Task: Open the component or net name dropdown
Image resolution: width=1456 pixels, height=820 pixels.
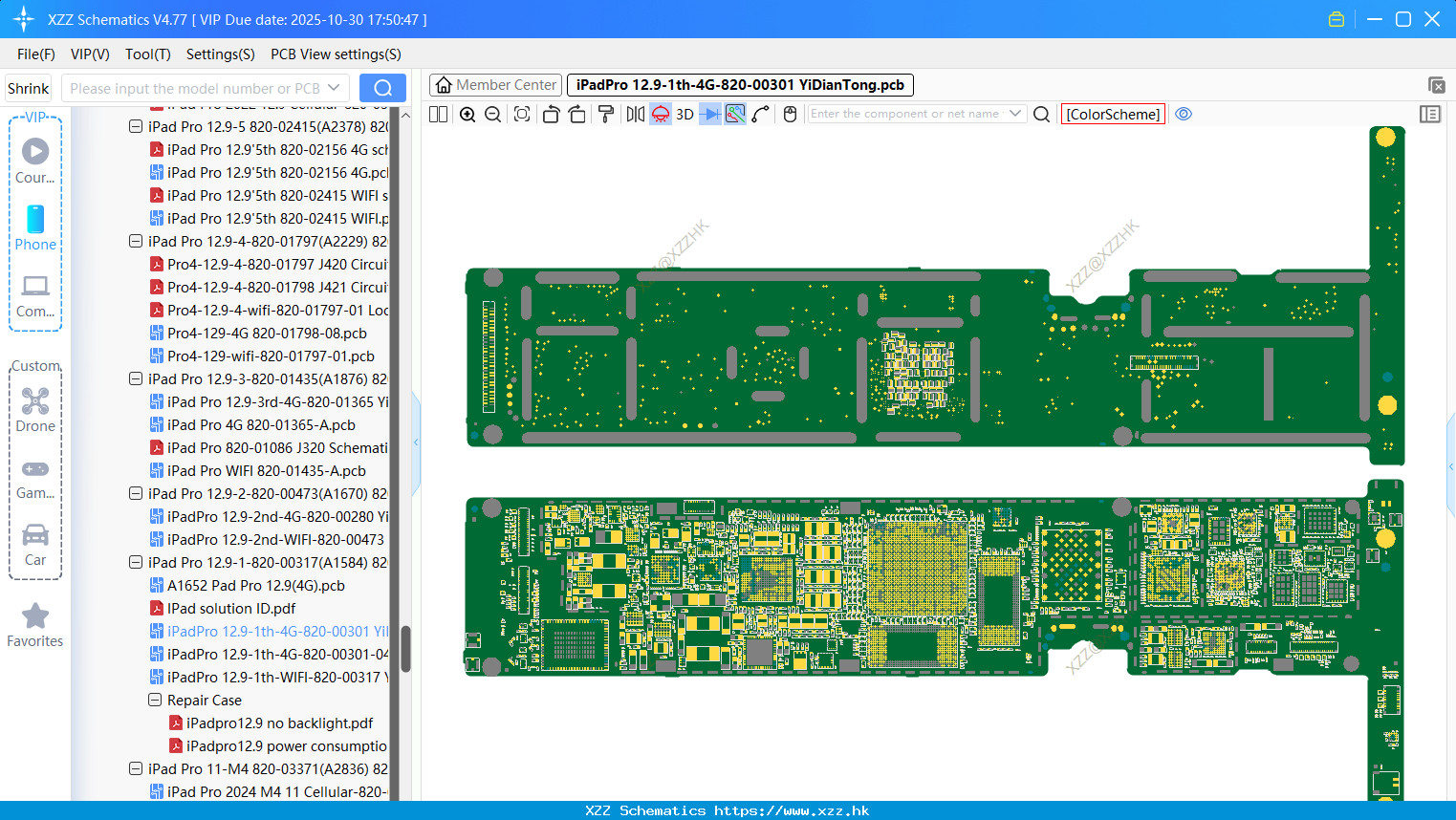Action: (x=1015, y=114)
